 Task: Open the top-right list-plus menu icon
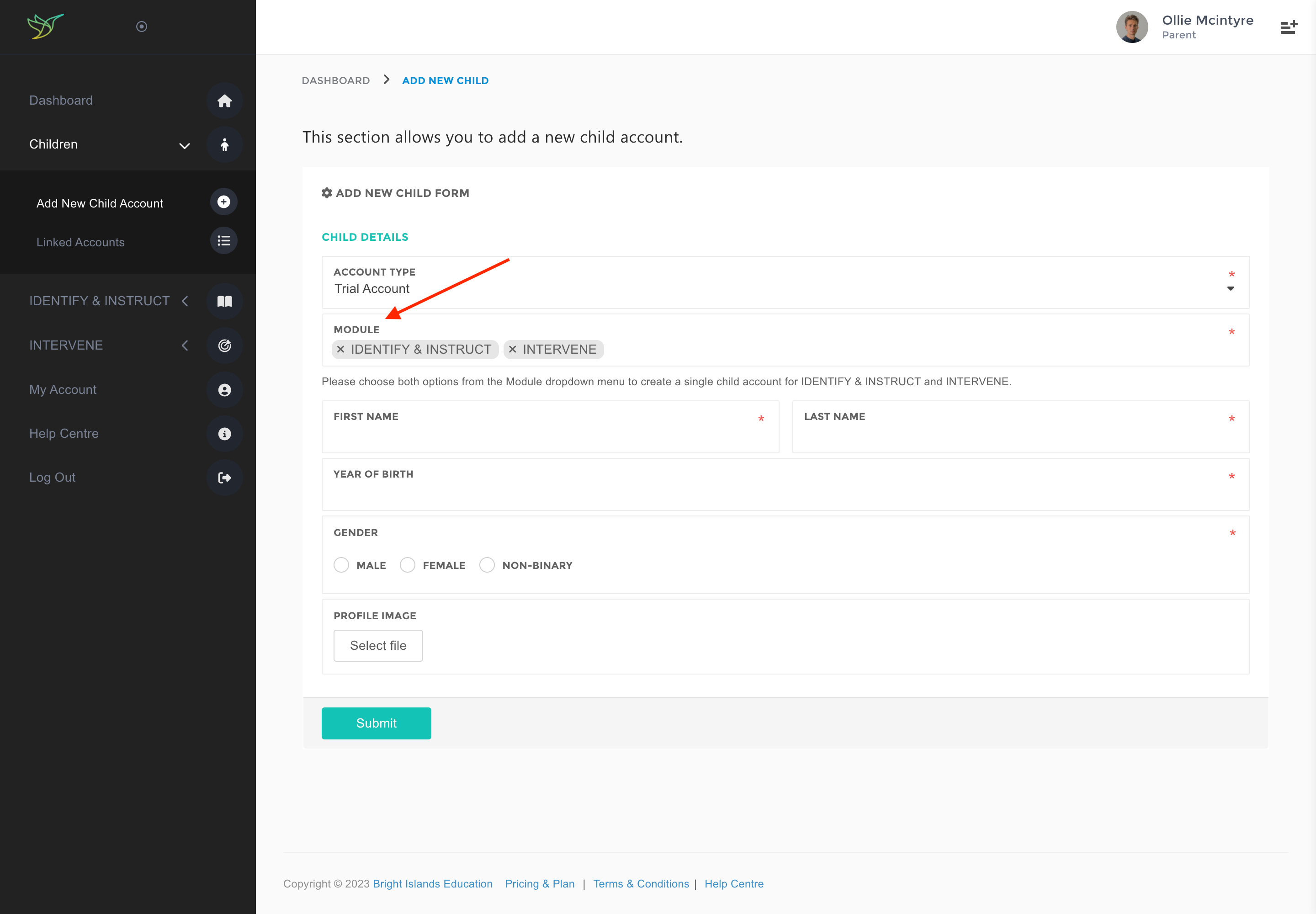click(1289, 27)
